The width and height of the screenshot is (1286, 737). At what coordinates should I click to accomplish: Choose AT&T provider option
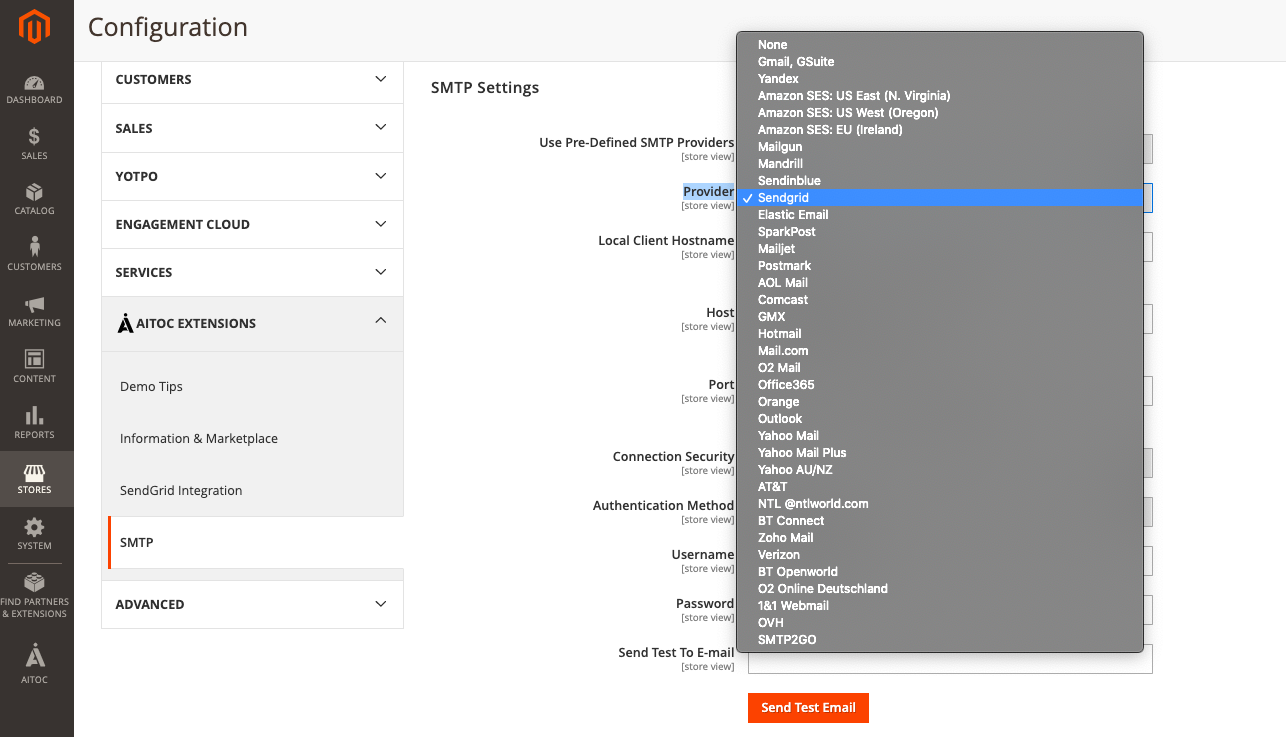tap(940, 487)
